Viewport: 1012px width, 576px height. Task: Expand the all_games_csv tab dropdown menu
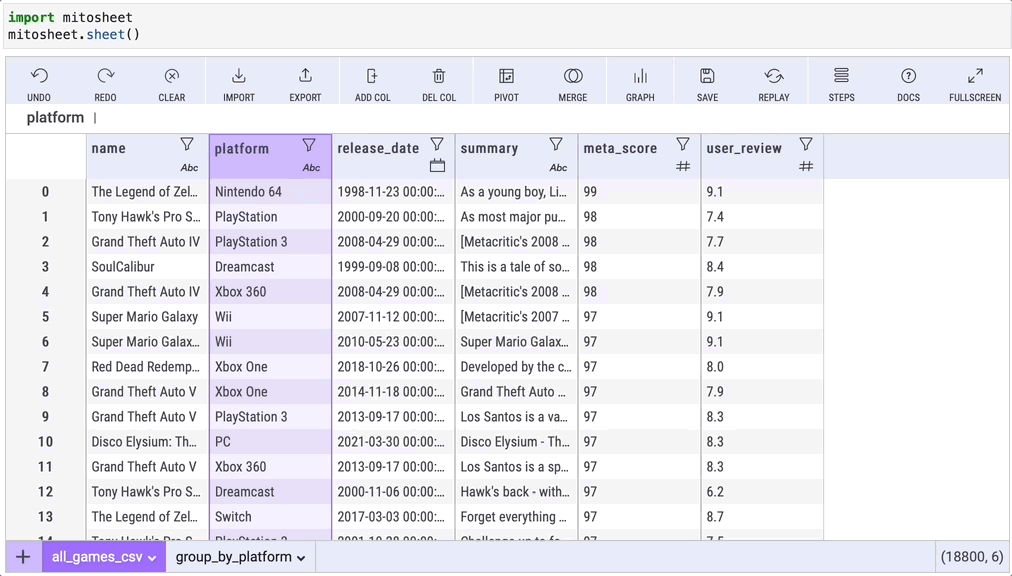pyautogui.click(x=152, y=558)
